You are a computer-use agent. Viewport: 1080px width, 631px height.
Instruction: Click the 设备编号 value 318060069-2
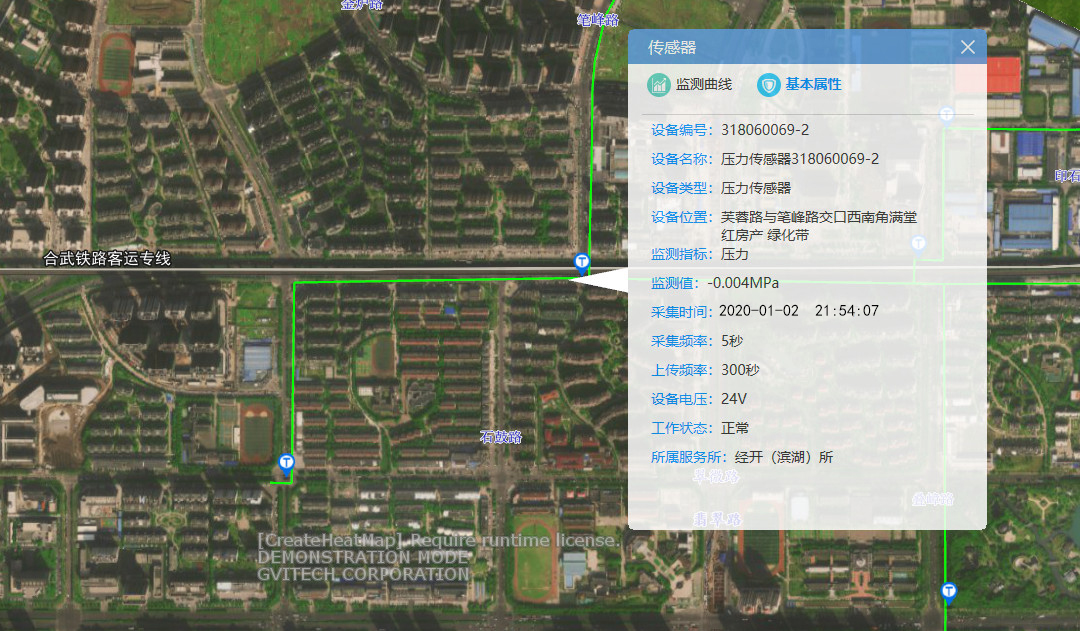pyautogui.click(x=765, y=130)
